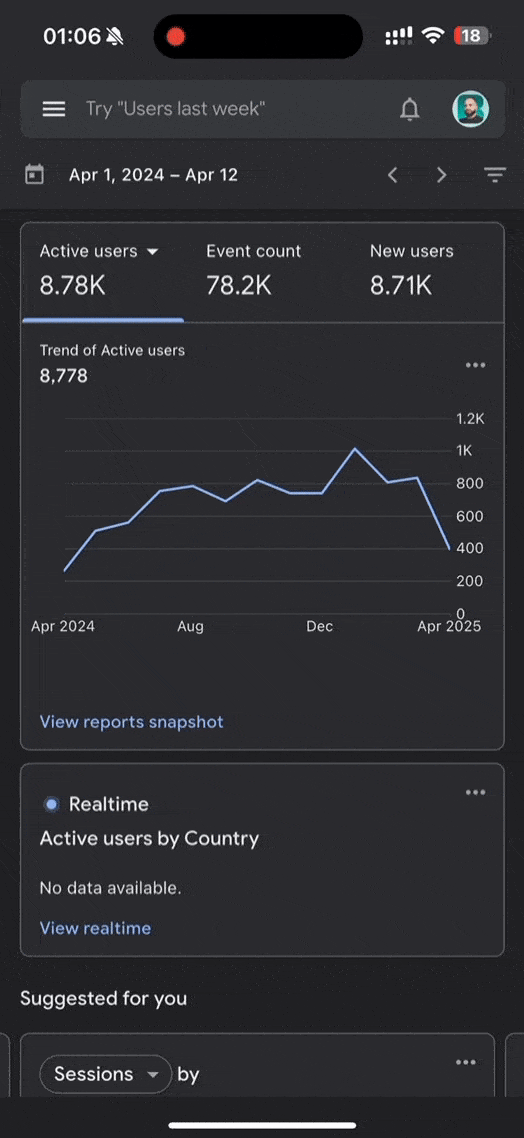Go to previous date range arrow

coord(393,175)
